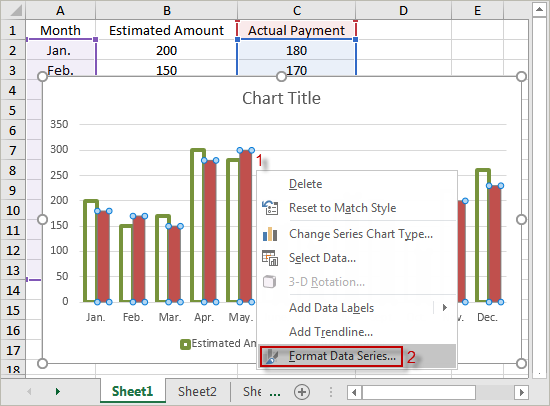Select the cell containing 180
This screenshot has height=406, width=550.
[x=297, y=51]
